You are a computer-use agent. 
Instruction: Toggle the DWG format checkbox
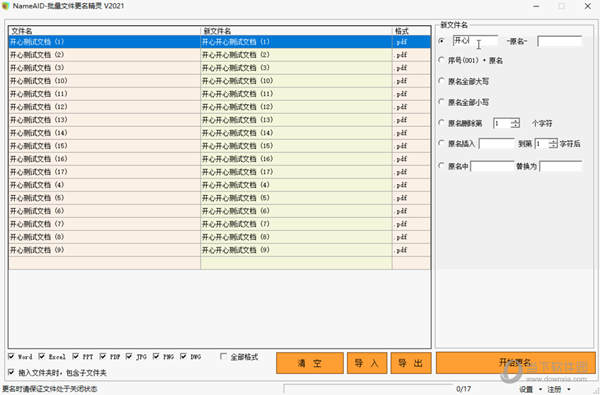coord(184,356)
